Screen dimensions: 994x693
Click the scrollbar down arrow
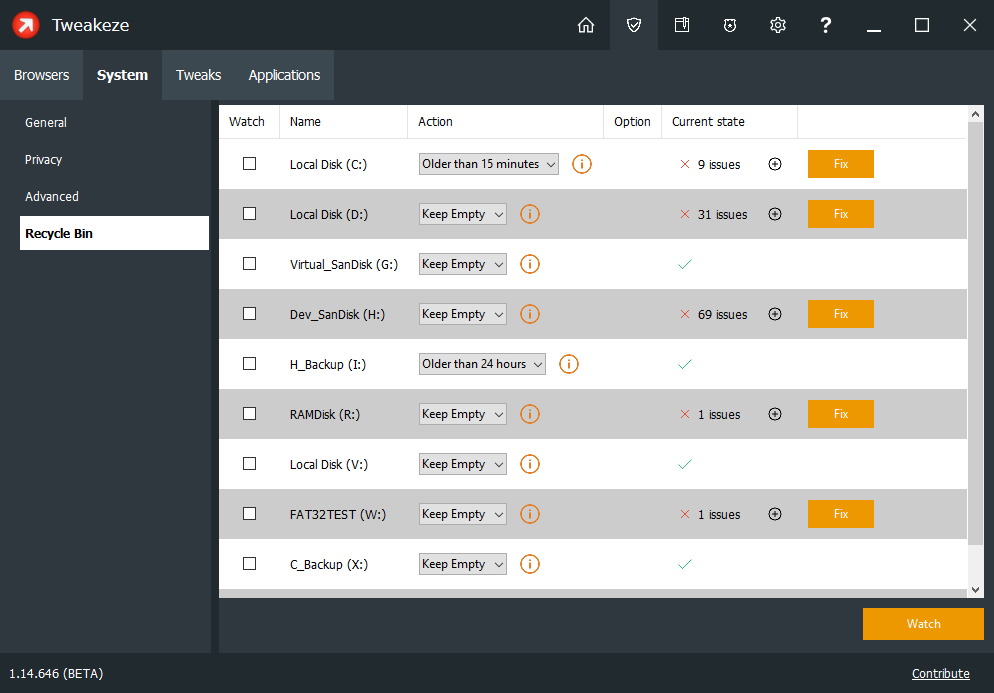[x=976, y=590]
